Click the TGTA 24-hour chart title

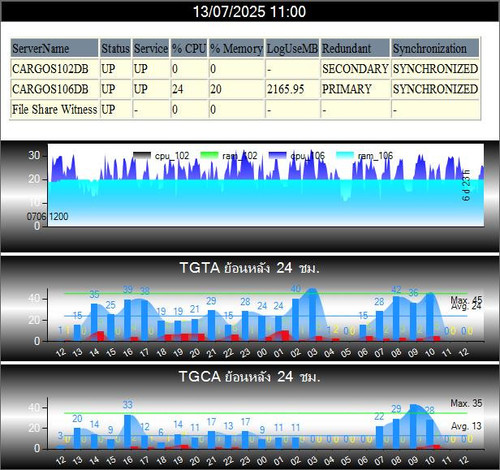click(249, 268)
